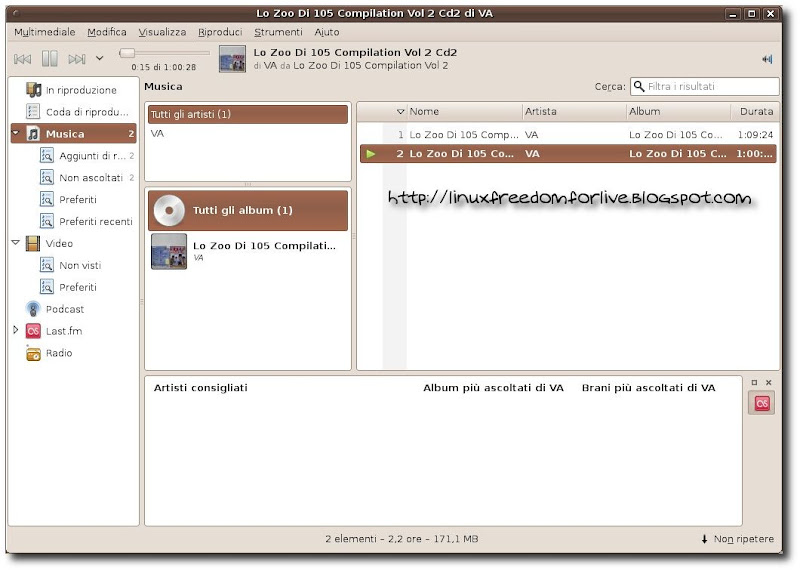Viewport: 800px width, 571px height.
Task: Sort tracks by Artista column
Action: pos(574,112)
